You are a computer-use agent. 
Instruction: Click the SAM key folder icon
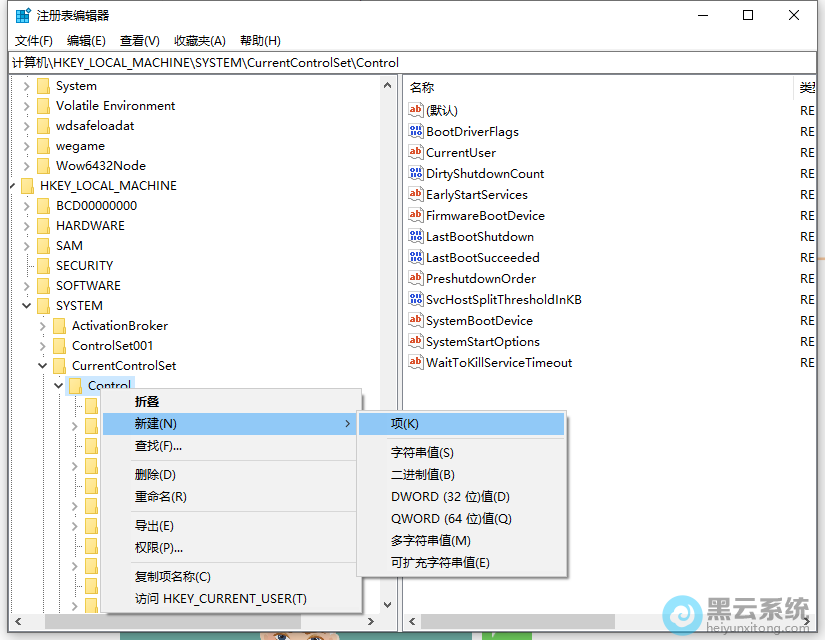tap(42, 245)
